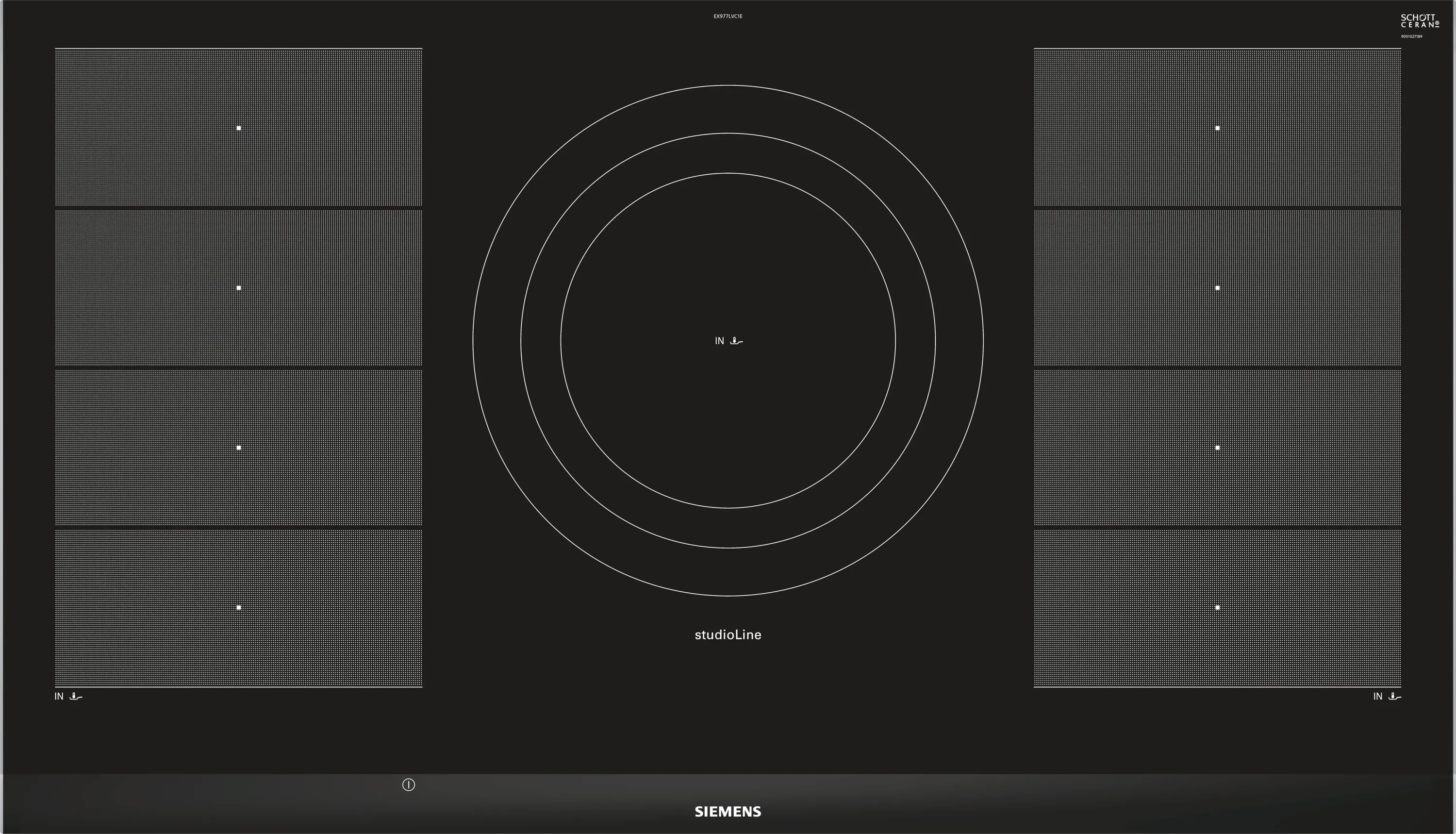
Task: Select top white dot in left flex zone
Action: coord(239,128)
